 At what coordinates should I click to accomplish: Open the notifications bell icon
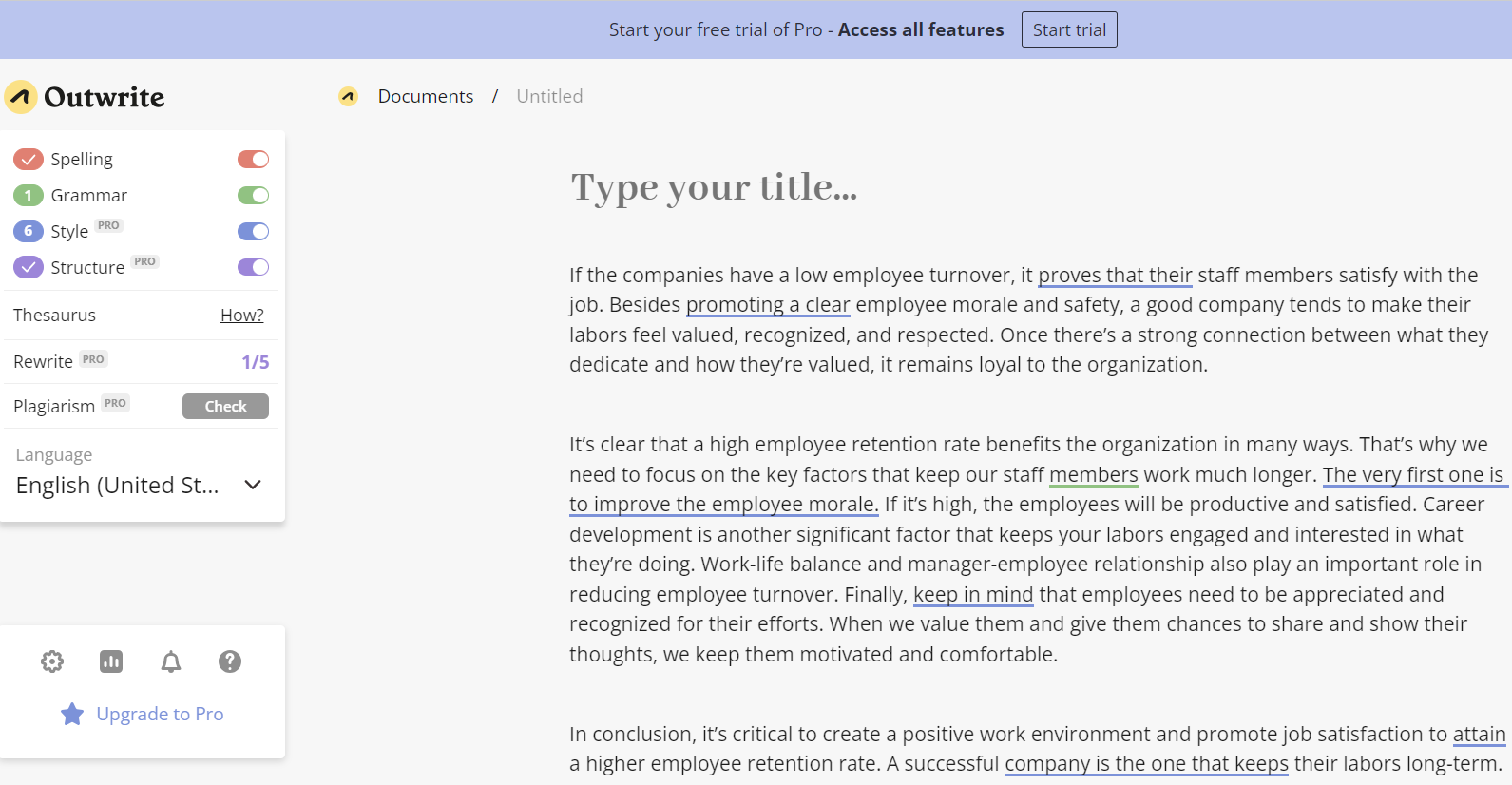click(x=171, y=661)
